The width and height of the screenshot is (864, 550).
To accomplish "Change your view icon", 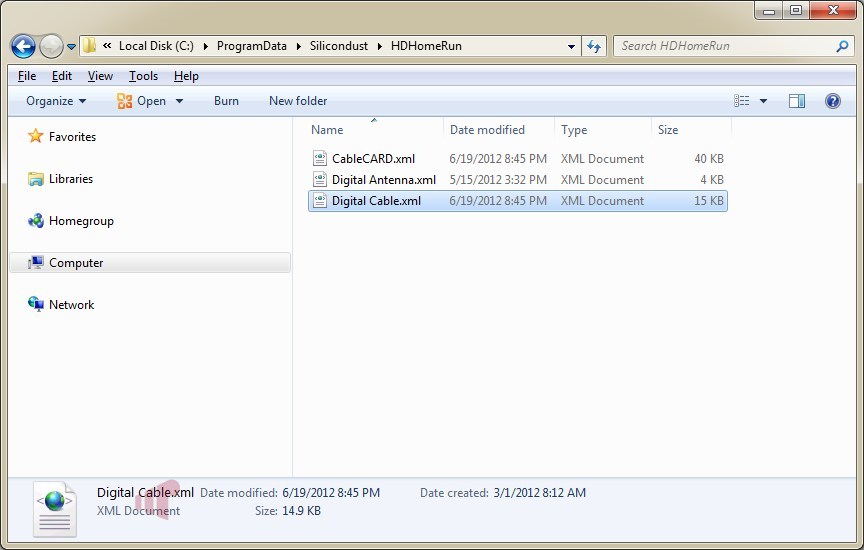I will pos(742,100).
